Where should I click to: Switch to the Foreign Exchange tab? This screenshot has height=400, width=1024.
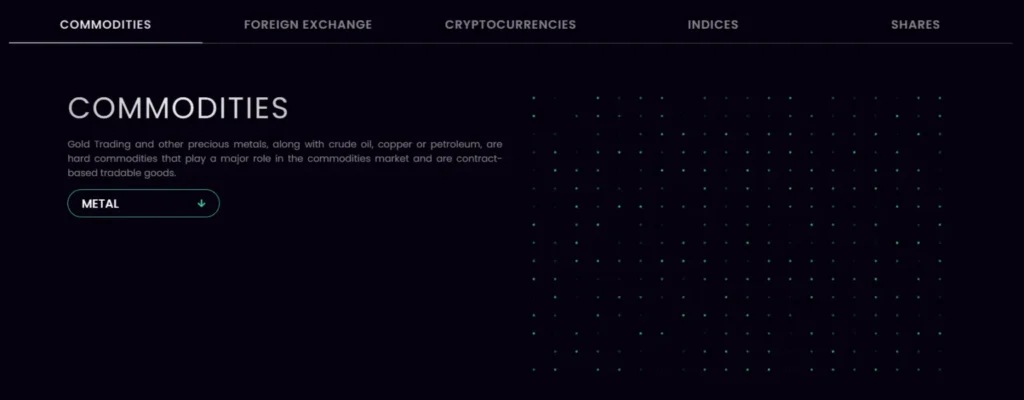pos(308,24)
